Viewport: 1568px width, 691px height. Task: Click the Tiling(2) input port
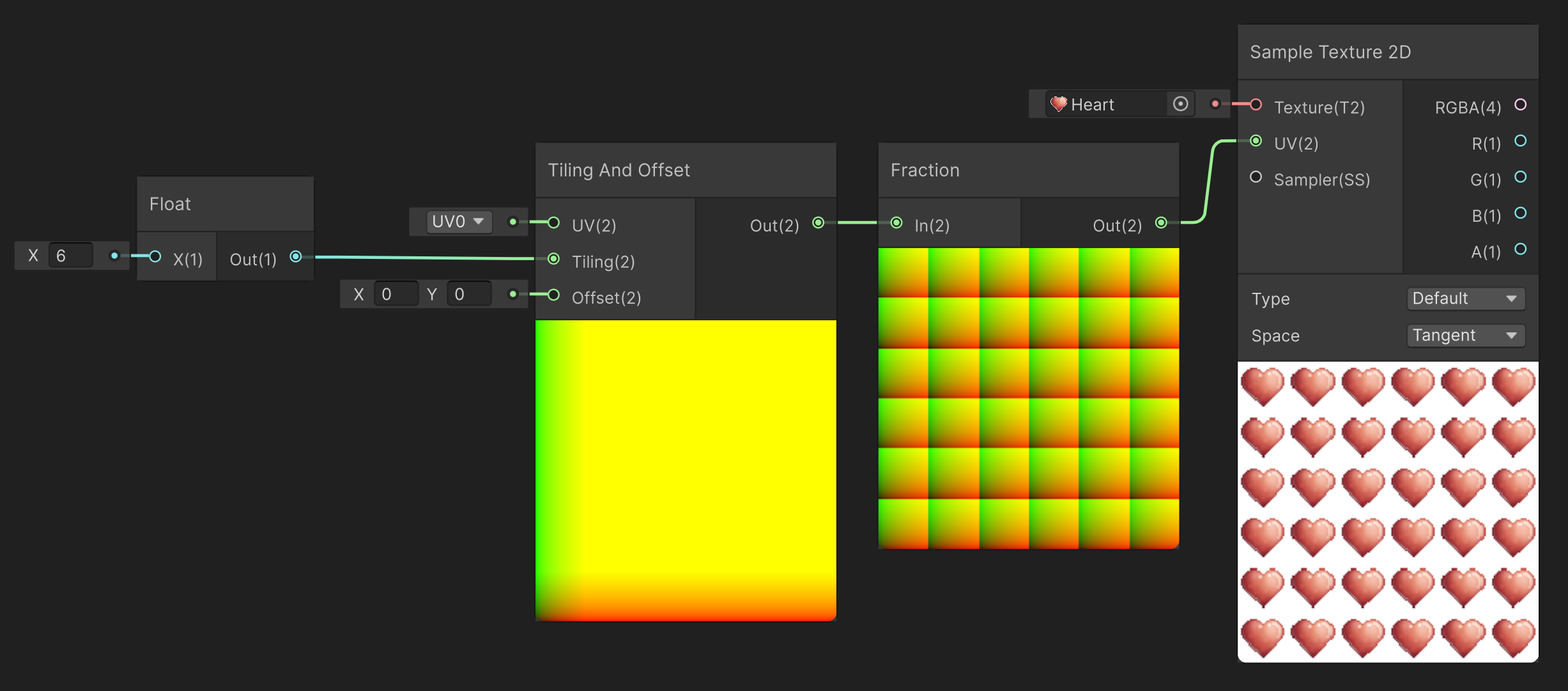[x=554, y=259]
